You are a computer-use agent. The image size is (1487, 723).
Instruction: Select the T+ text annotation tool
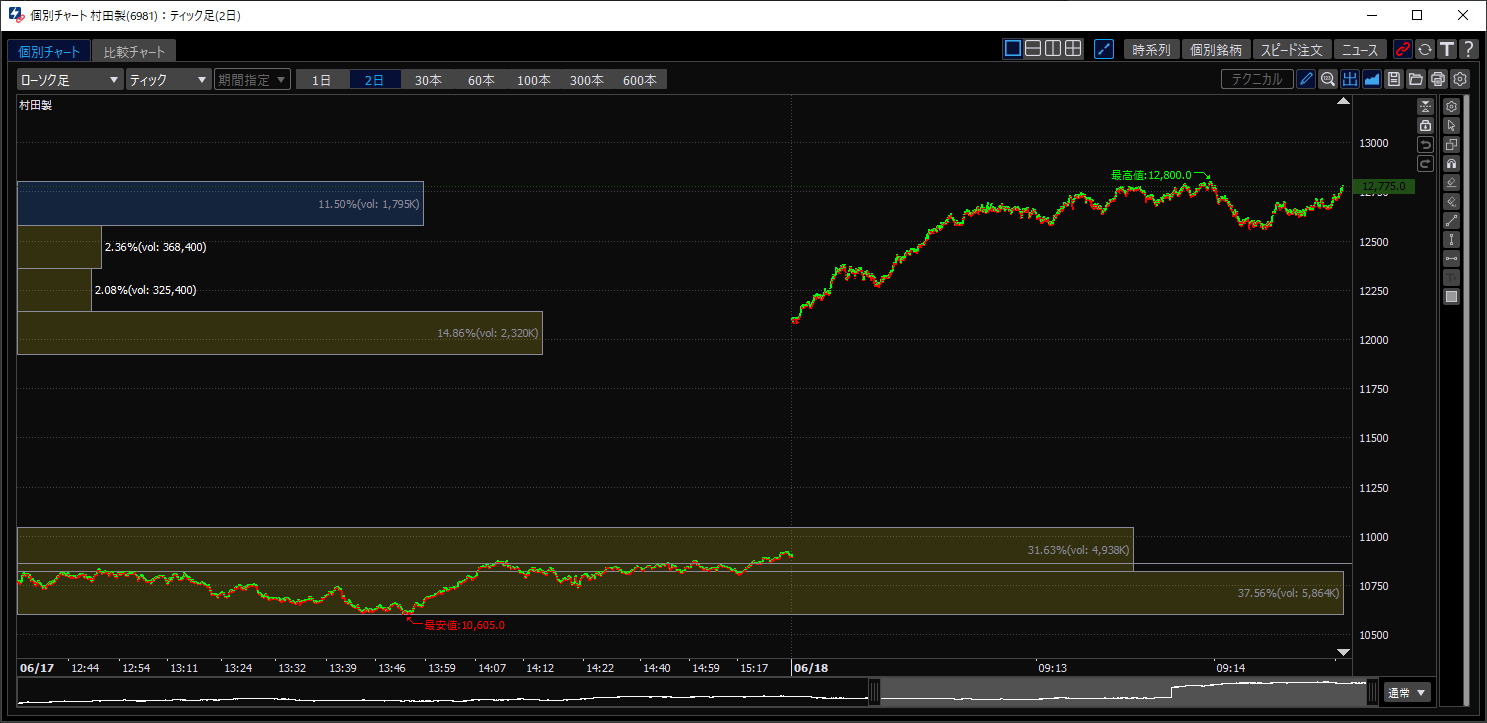point(1452,277)
